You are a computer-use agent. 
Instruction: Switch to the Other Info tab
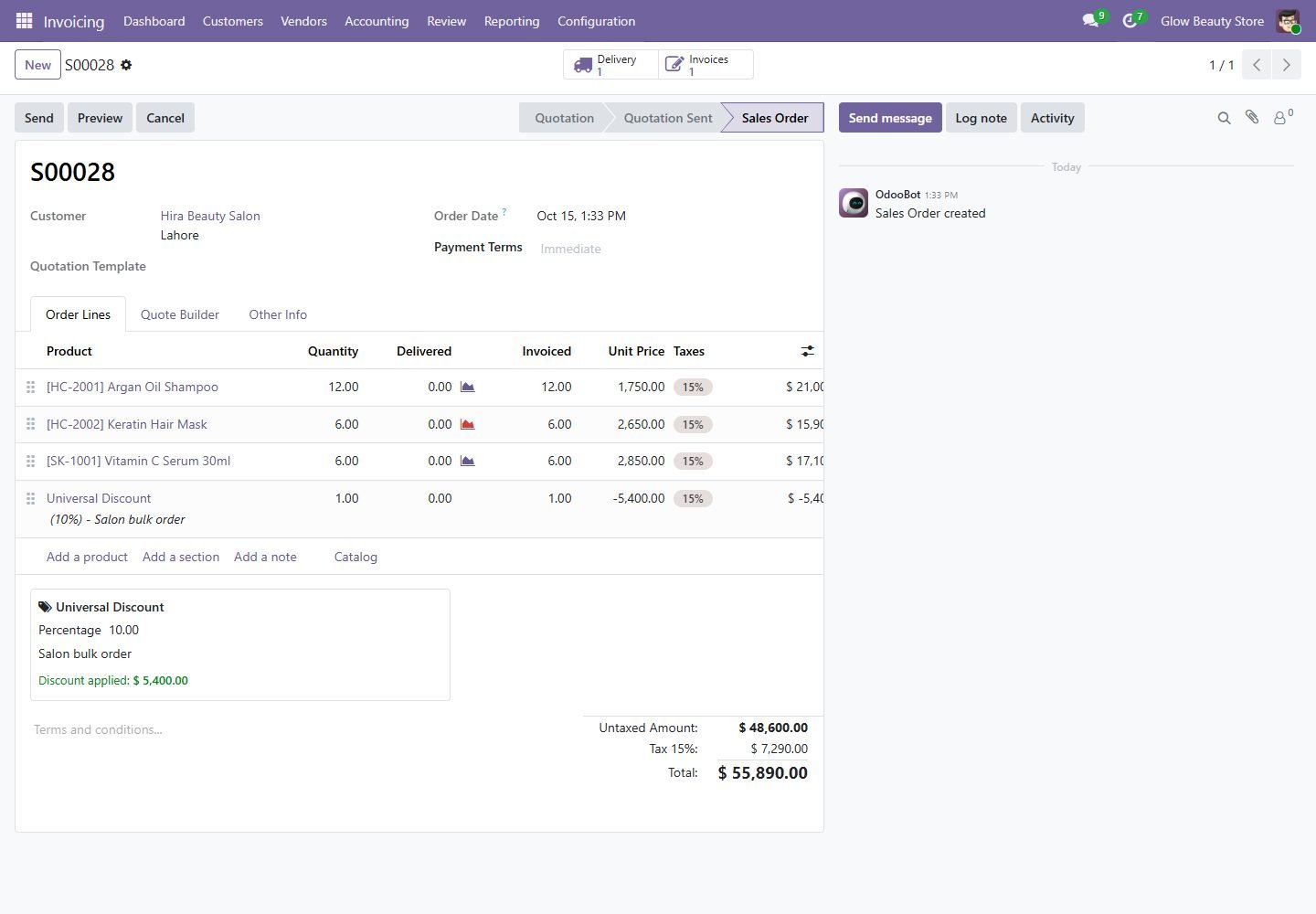(x=278, y=314)
